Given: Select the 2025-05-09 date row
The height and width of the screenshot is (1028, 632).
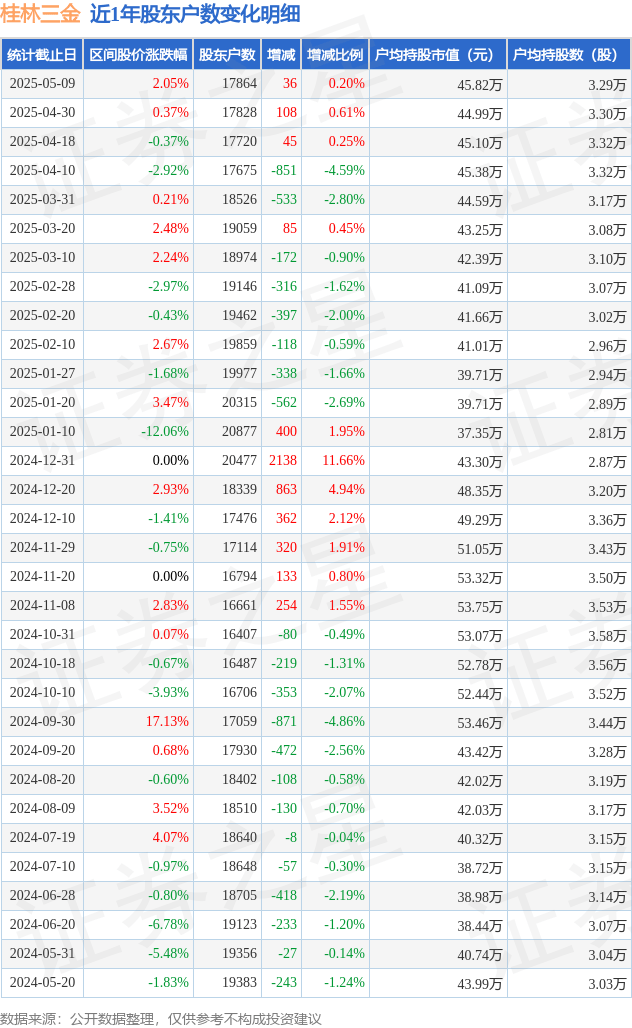Looking at the screenshot, I should pos(42,84).
